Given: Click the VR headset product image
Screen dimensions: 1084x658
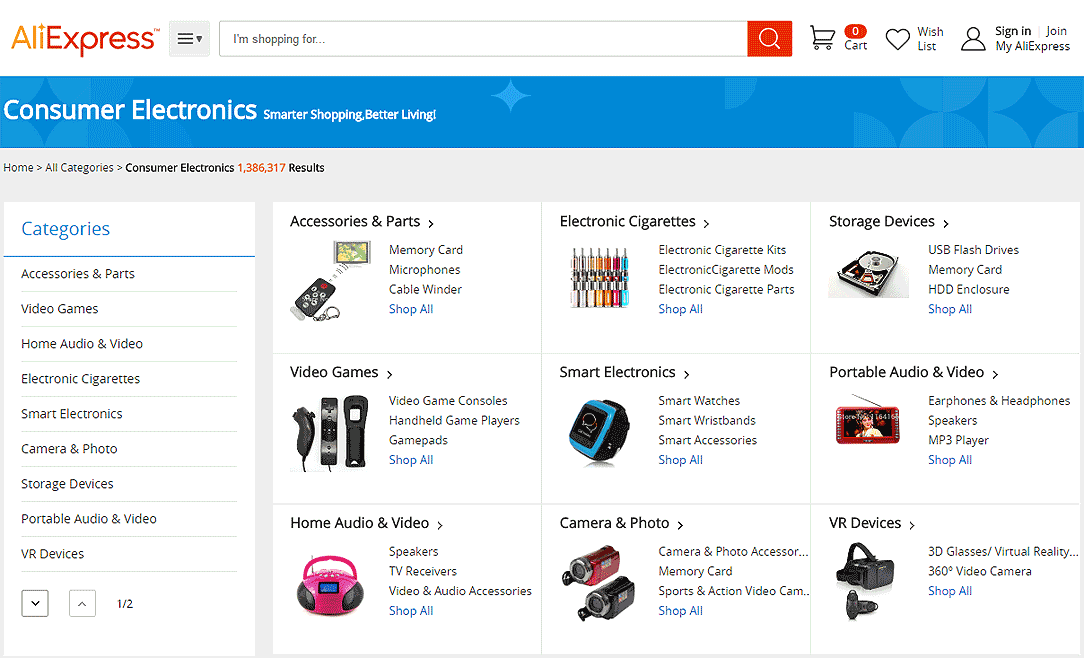Looking at the screenshot, I should pyautogui.click(x=865, y=581).
